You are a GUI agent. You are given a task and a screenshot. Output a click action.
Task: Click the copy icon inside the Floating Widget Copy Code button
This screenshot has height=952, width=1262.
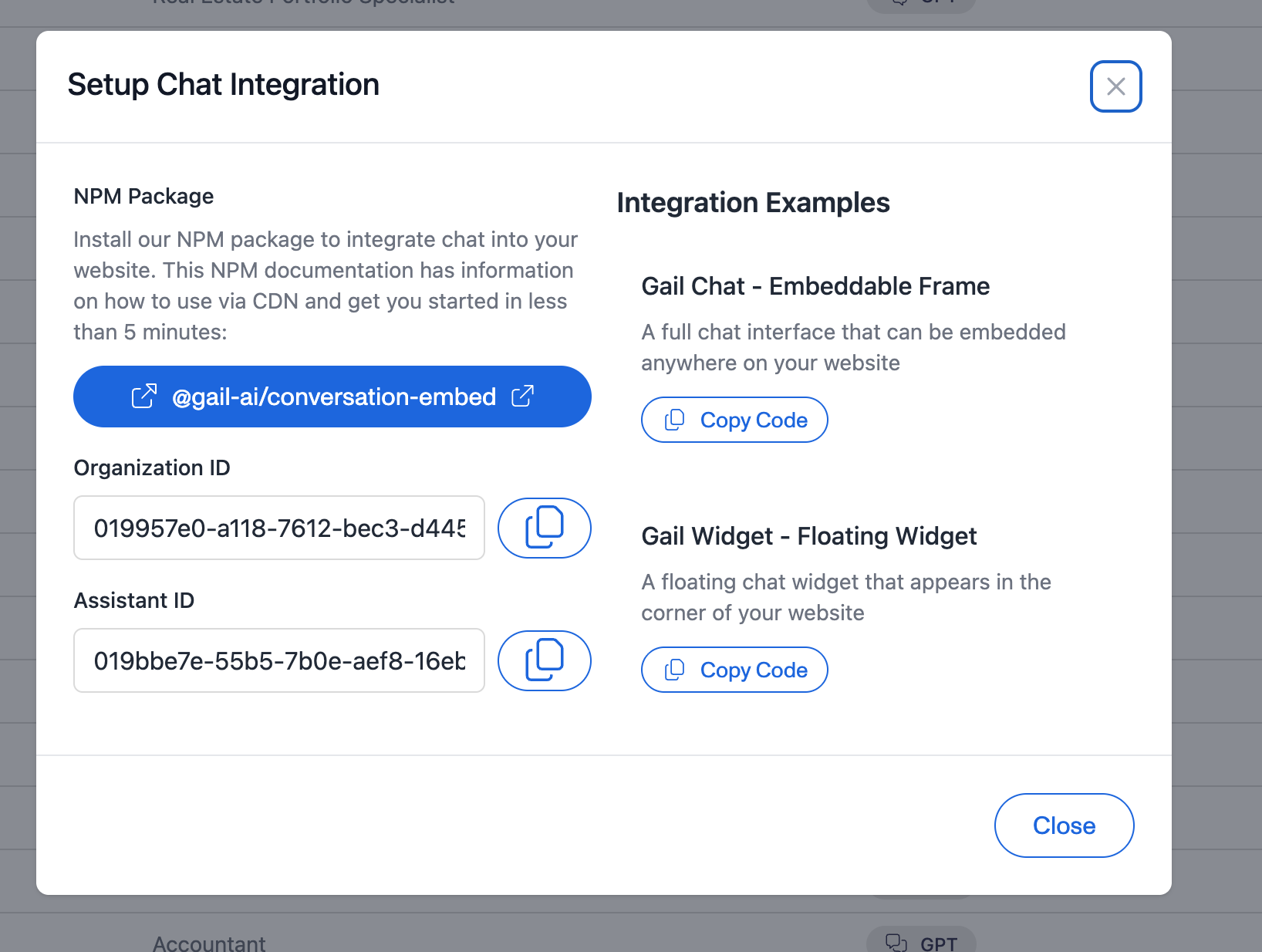tap(675, 670)
